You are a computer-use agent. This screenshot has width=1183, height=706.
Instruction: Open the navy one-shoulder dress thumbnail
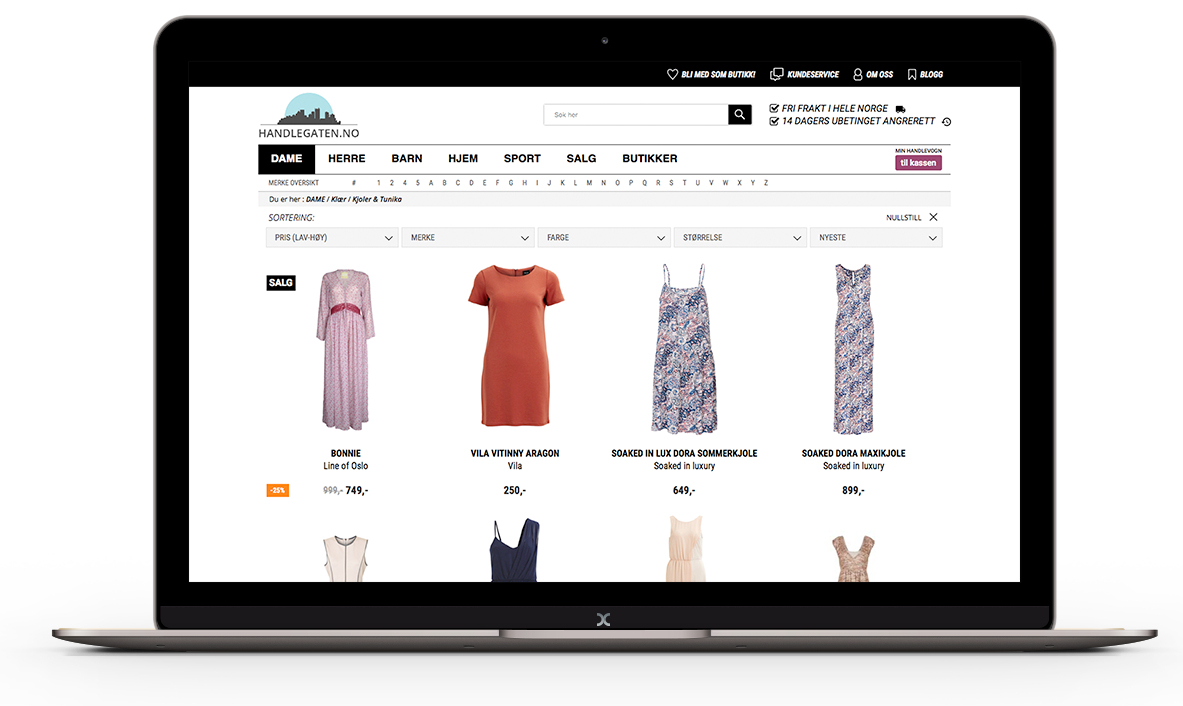coord(515,549)
